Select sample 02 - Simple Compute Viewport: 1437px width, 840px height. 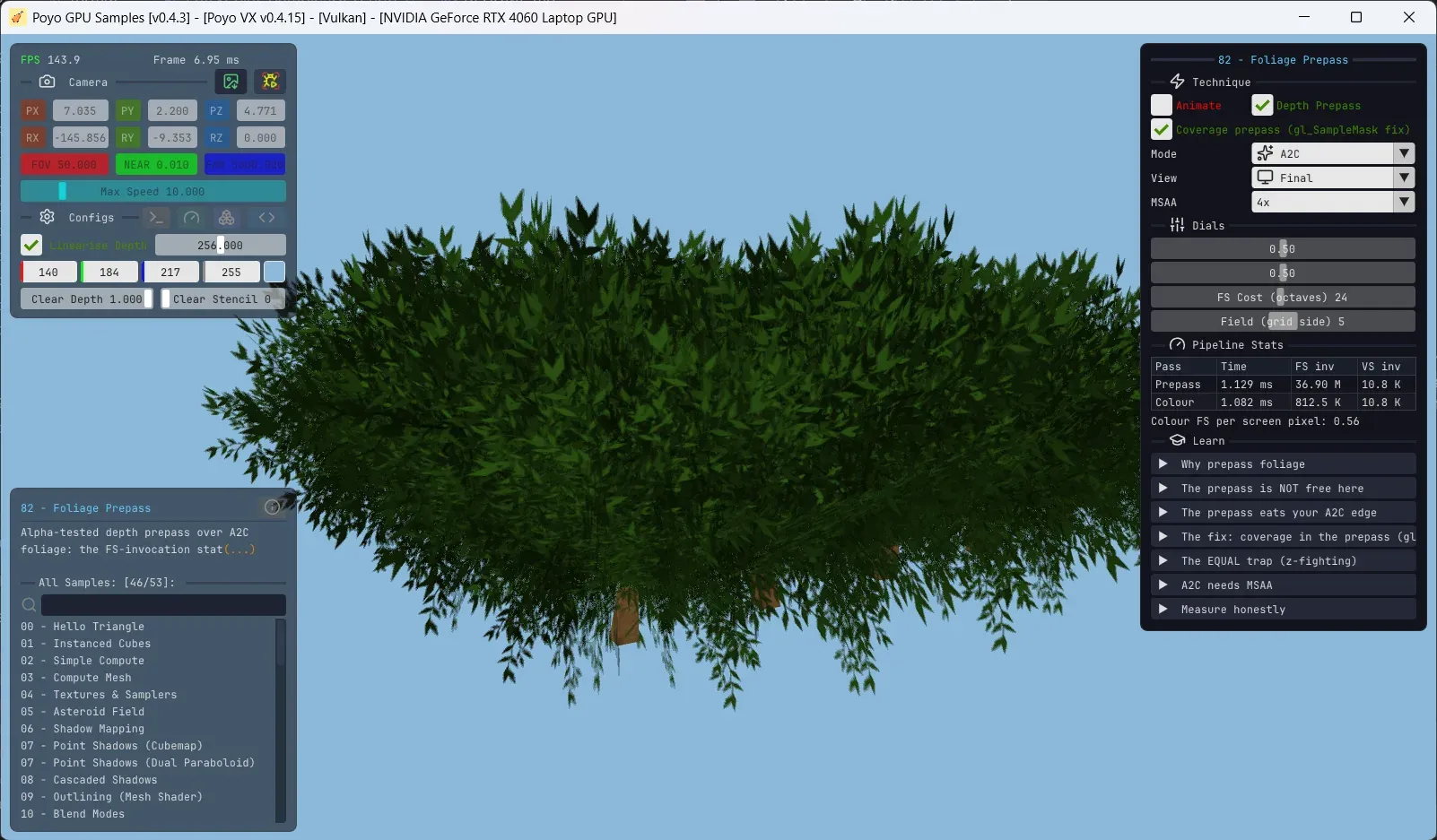click(x=83, y=661)
